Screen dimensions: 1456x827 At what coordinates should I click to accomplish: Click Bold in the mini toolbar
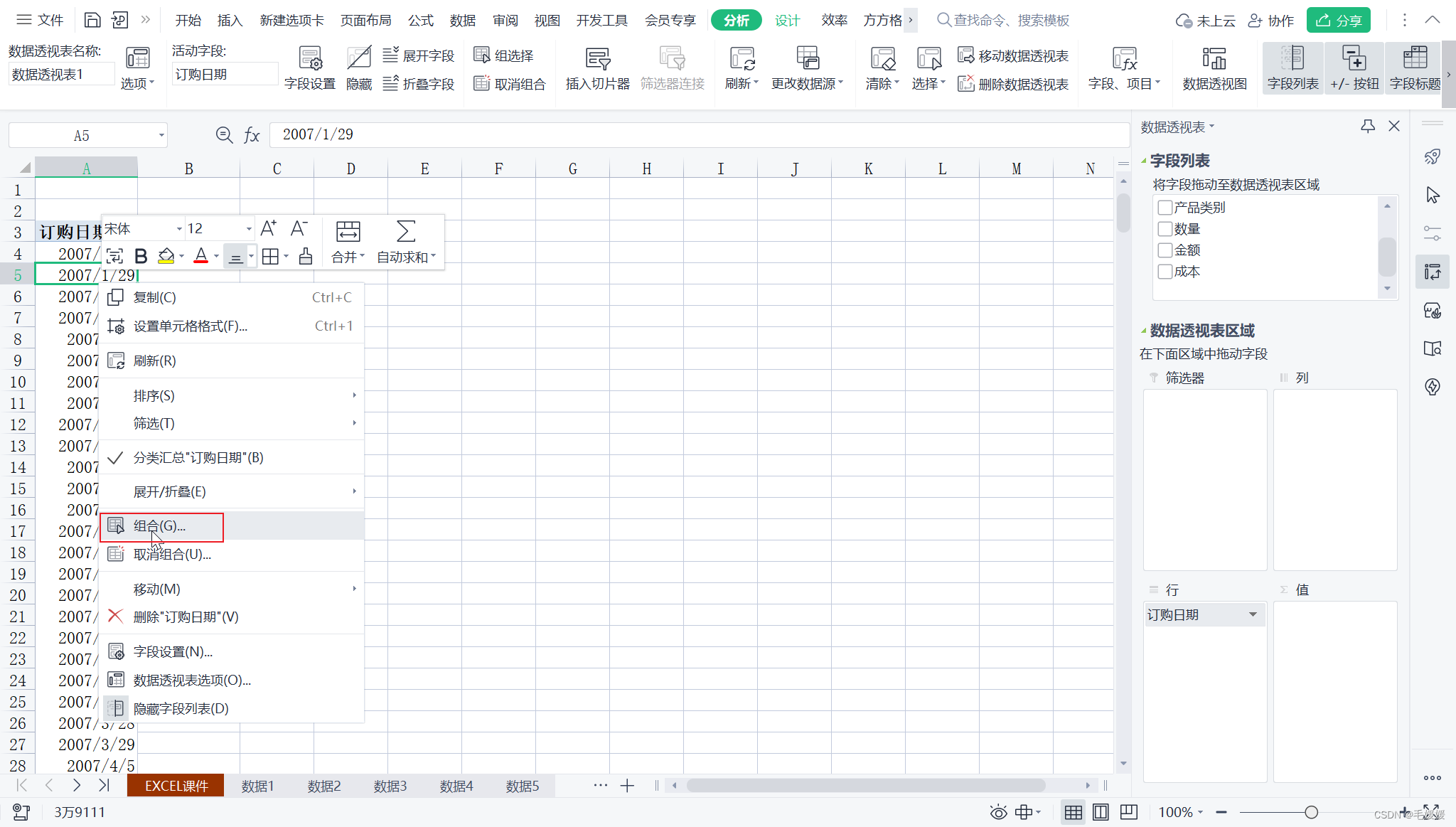pos(141,256)
